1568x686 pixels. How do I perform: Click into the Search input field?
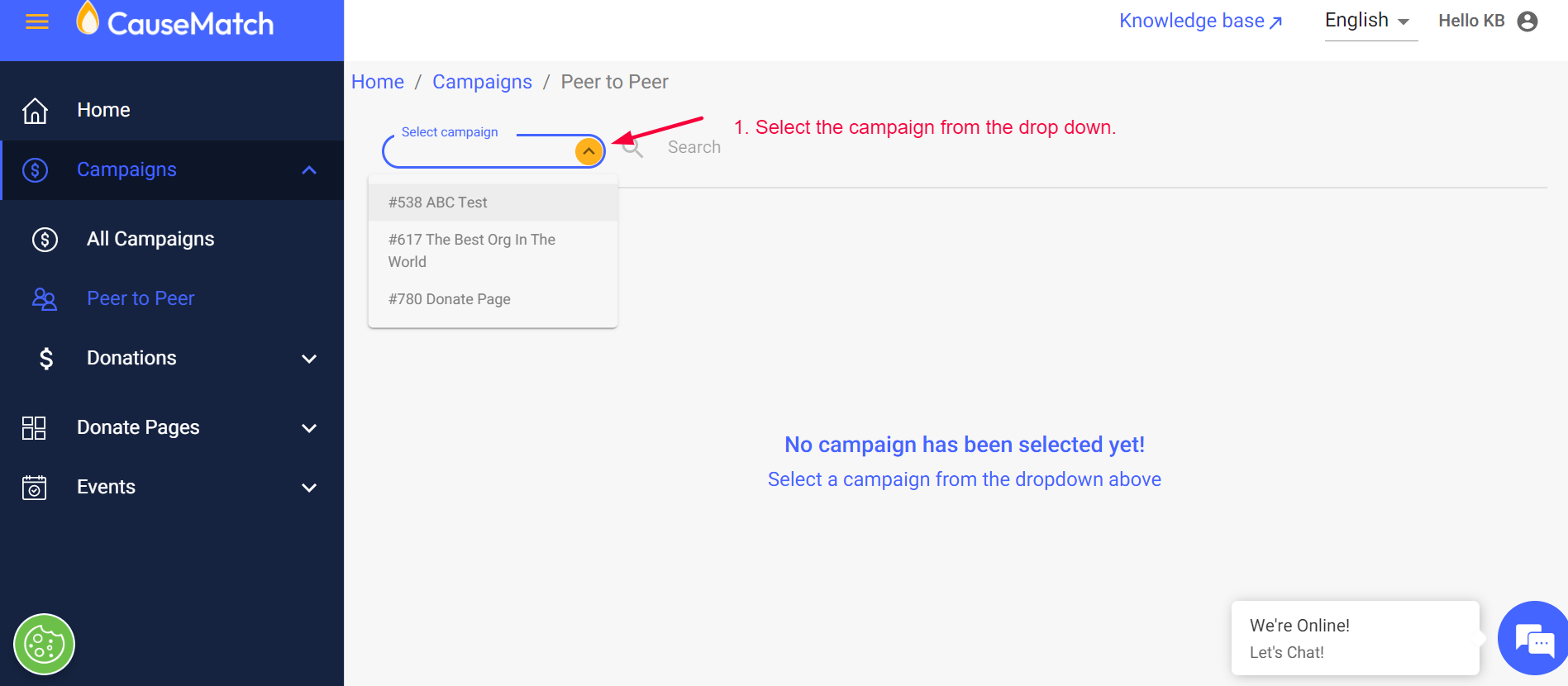click(x=694, y=147)
